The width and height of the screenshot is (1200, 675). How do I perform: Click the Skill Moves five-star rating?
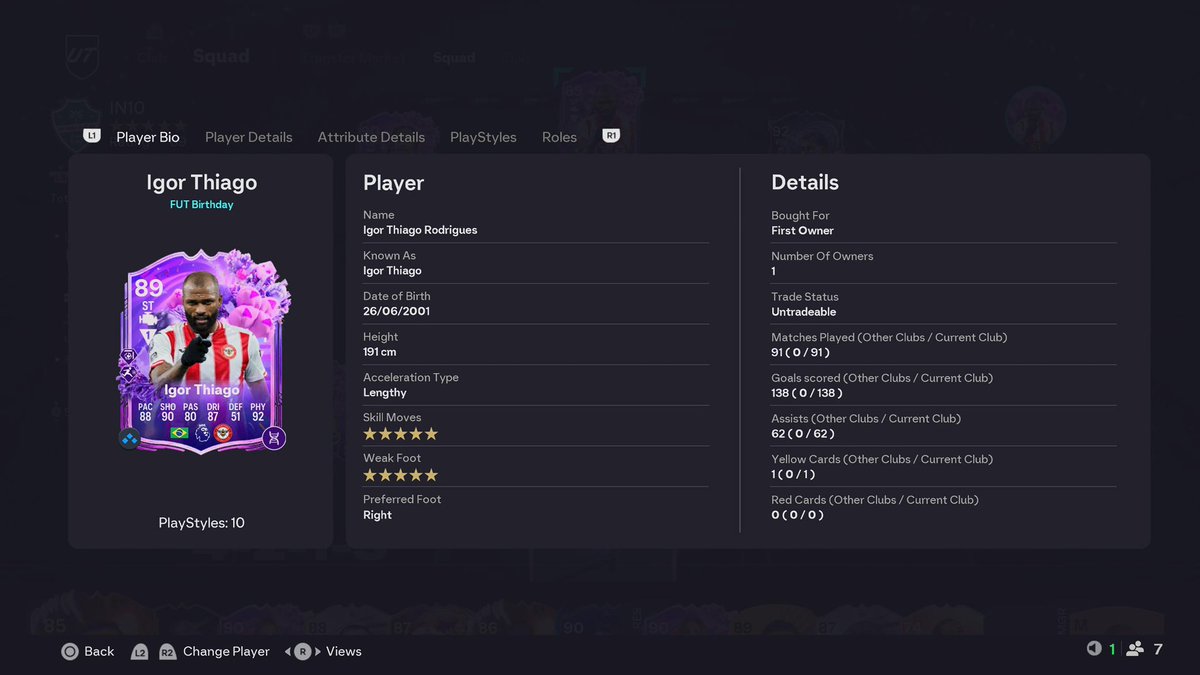tap(400, 434)
